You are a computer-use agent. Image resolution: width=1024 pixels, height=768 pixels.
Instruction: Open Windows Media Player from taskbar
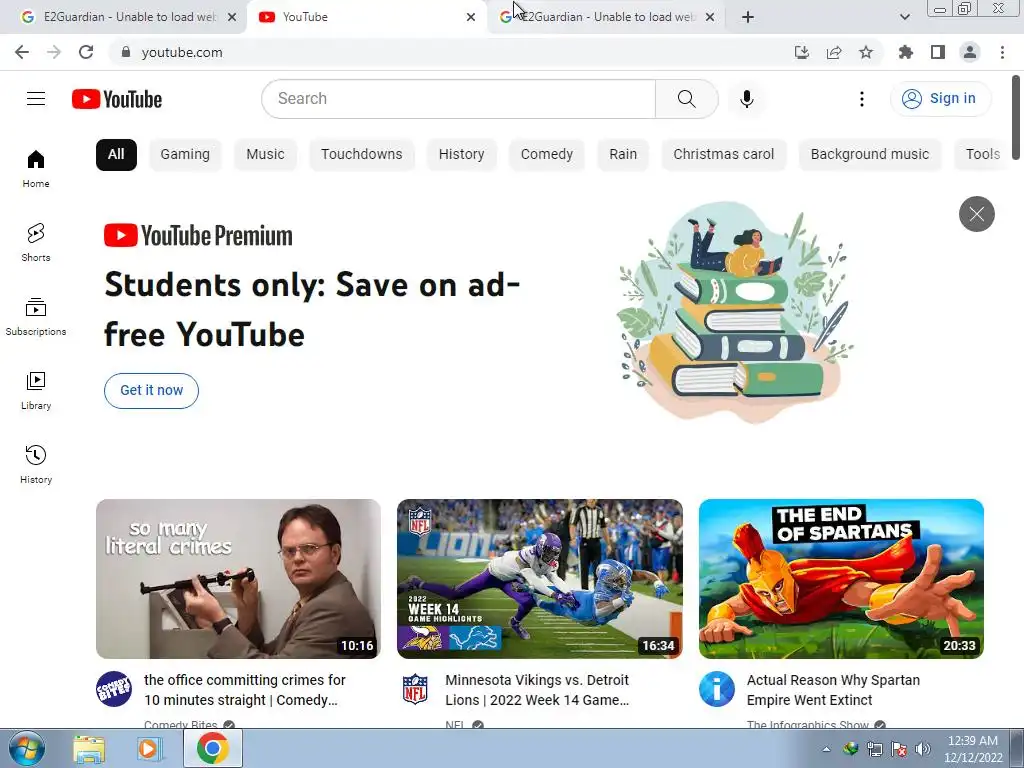[x=149, y=748]
